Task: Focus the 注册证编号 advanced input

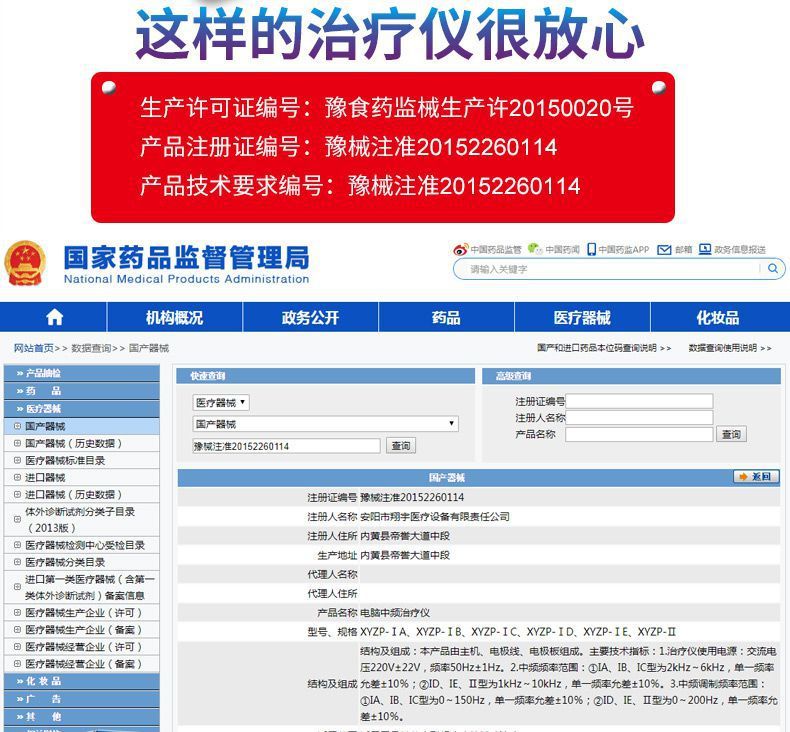Action: tap(639, 401)
